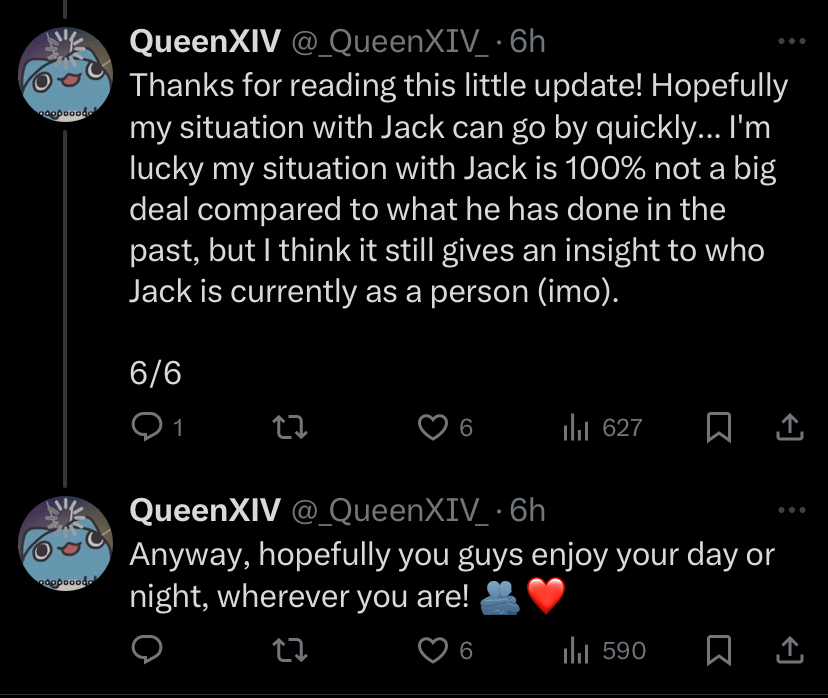The height and width of the screenshot is (698, 828).
Task: Open QueenXIV avatar on second tweet
Action: [65, 543]
